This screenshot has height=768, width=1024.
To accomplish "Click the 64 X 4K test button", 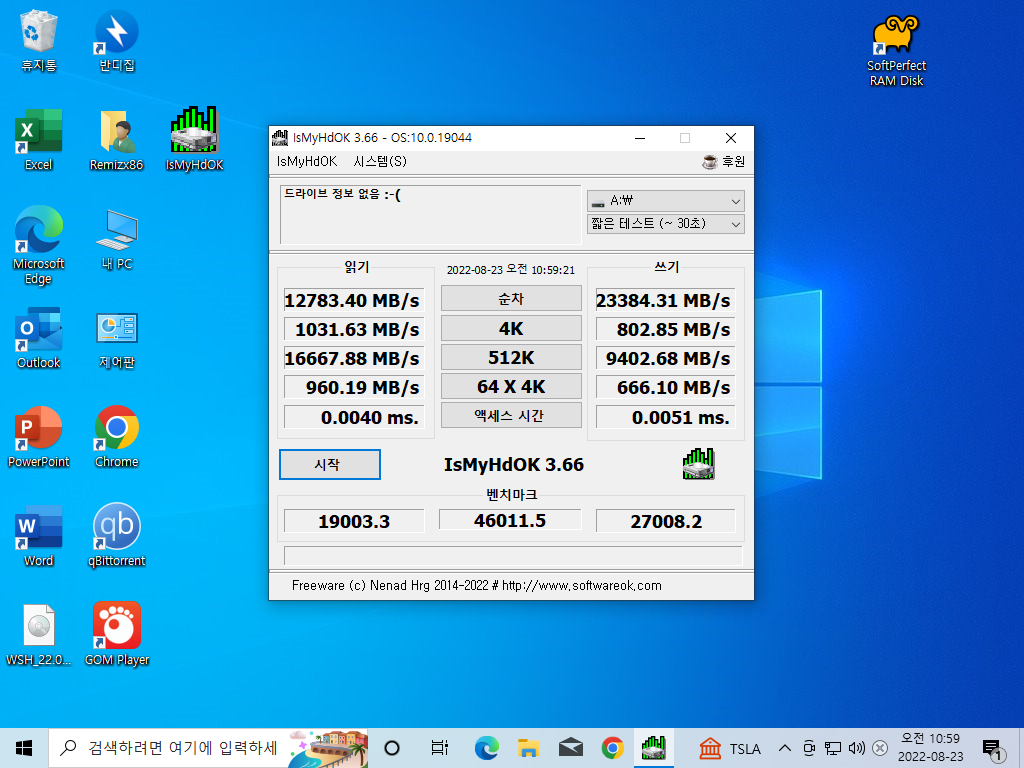I will pos(511,386).
